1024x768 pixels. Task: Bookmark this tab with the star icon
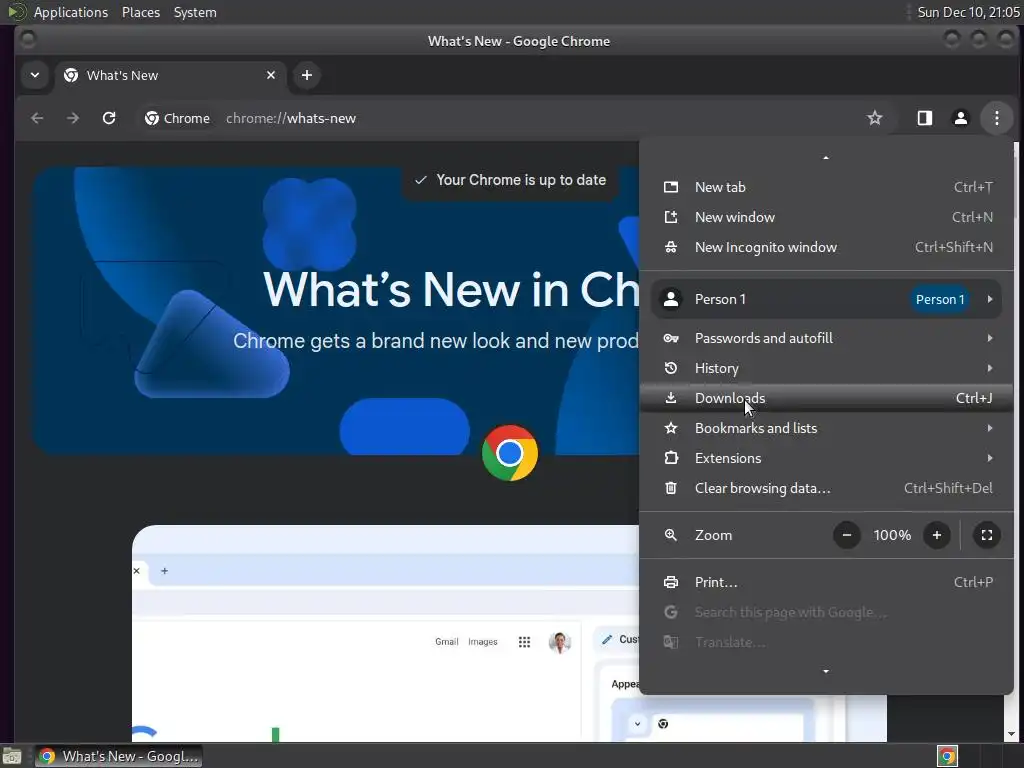point(874,118)
